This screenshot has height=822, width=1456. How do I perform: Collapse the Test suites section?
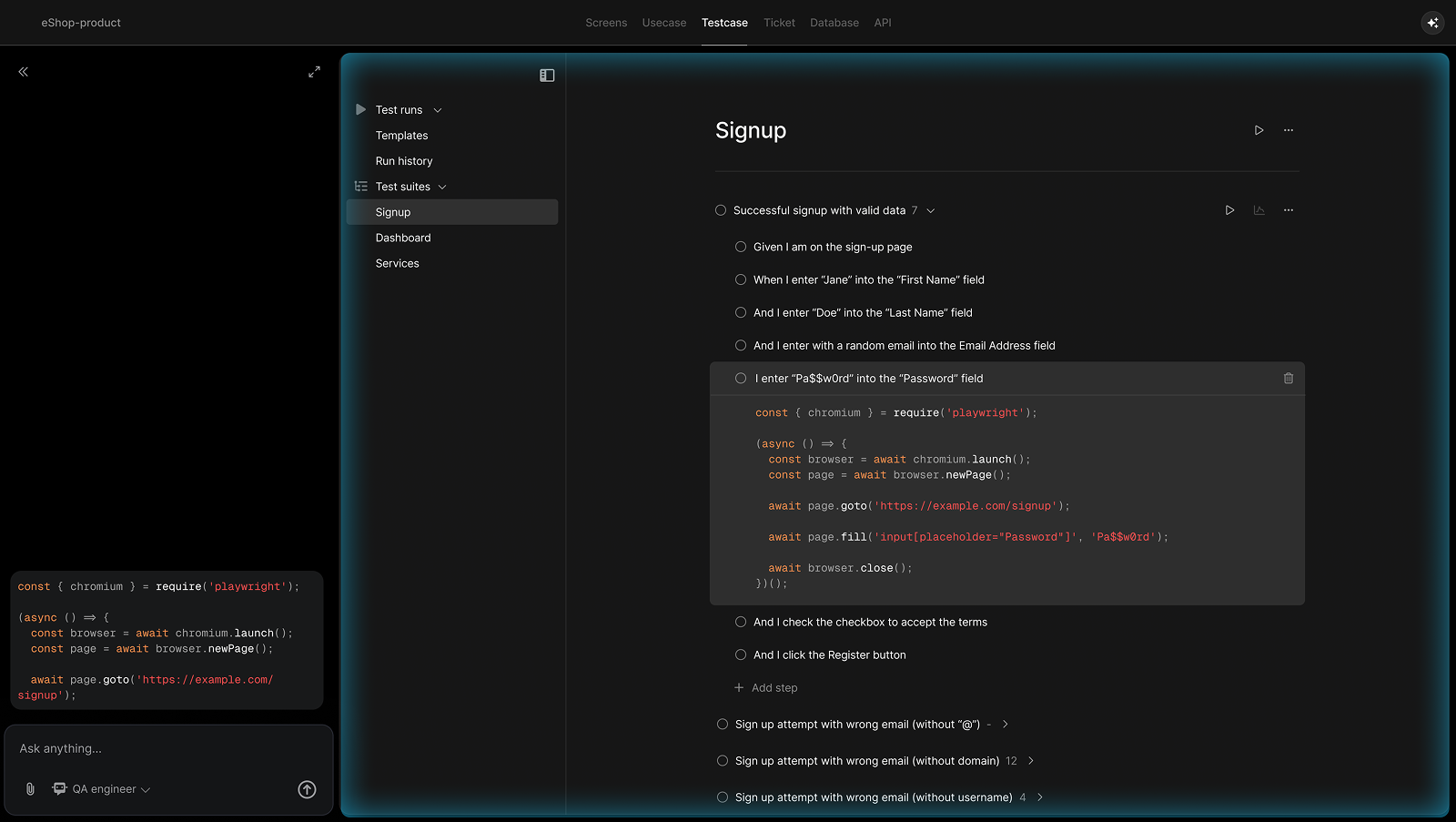point(442,186)
